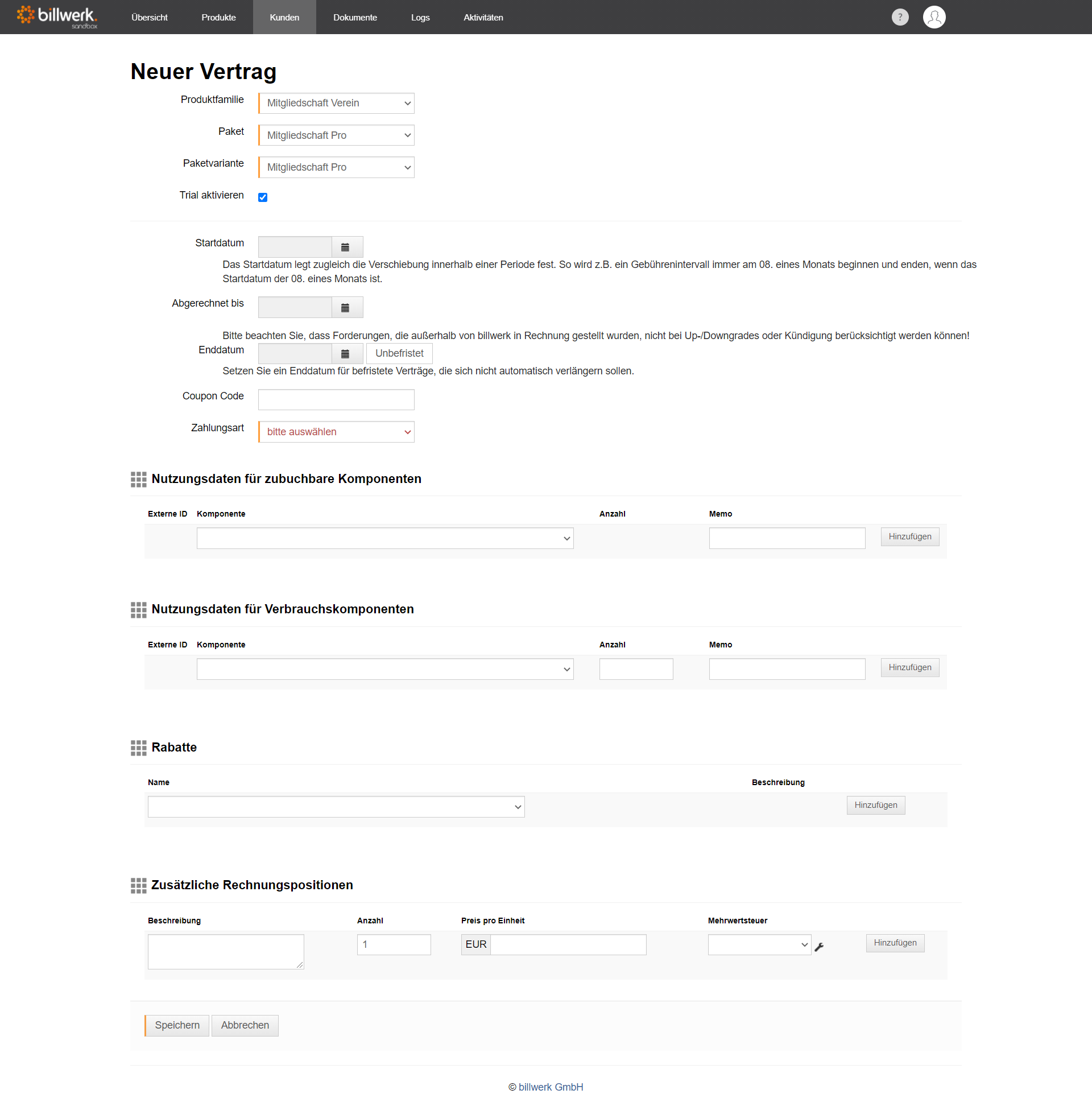Click Memo field for zubuchbare Komponenten

[788, 538]
